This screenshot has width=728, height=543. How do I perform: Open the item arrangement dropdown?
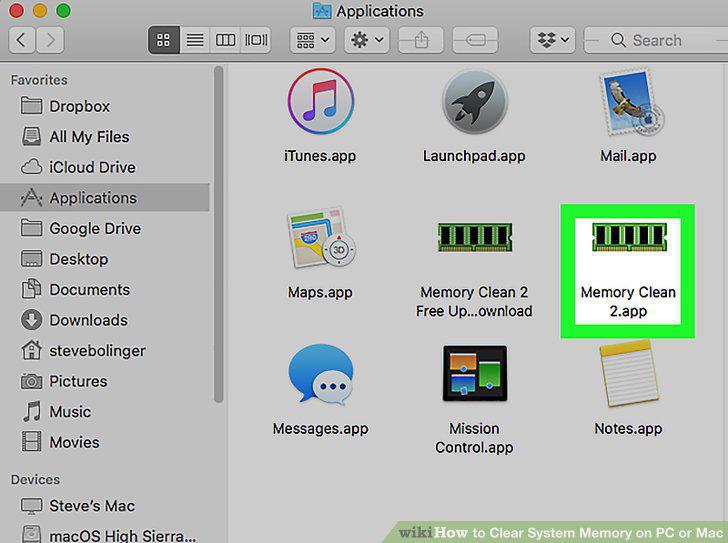312,40
